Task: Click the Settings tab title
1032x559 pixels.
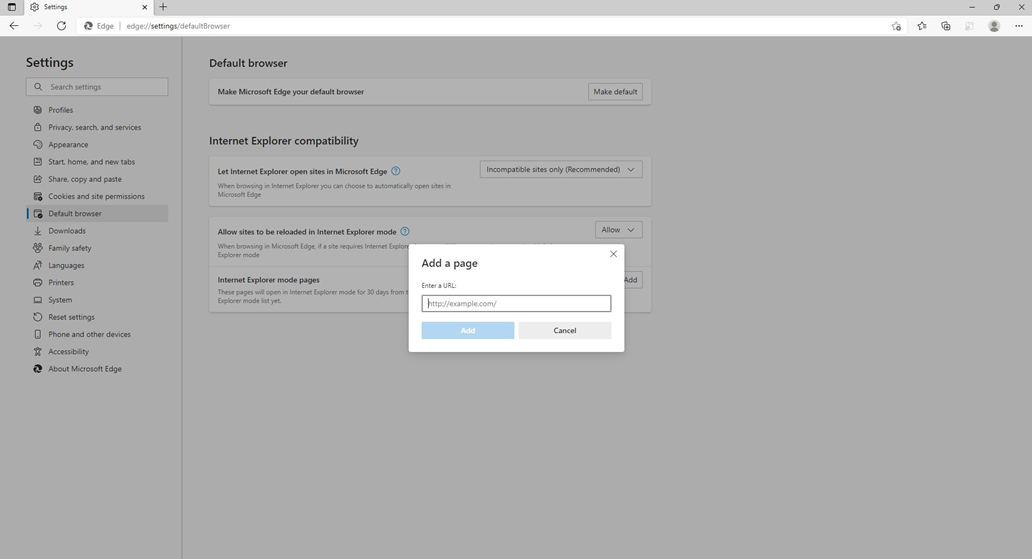Action: pos(55,7)
